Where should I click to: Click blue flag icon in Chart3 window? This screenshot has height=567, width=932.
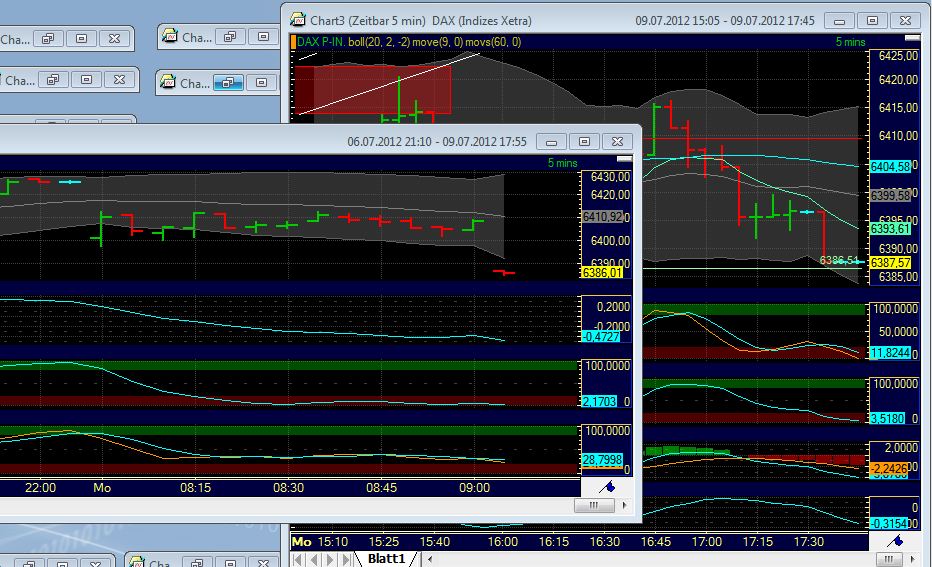coord(895,540)
